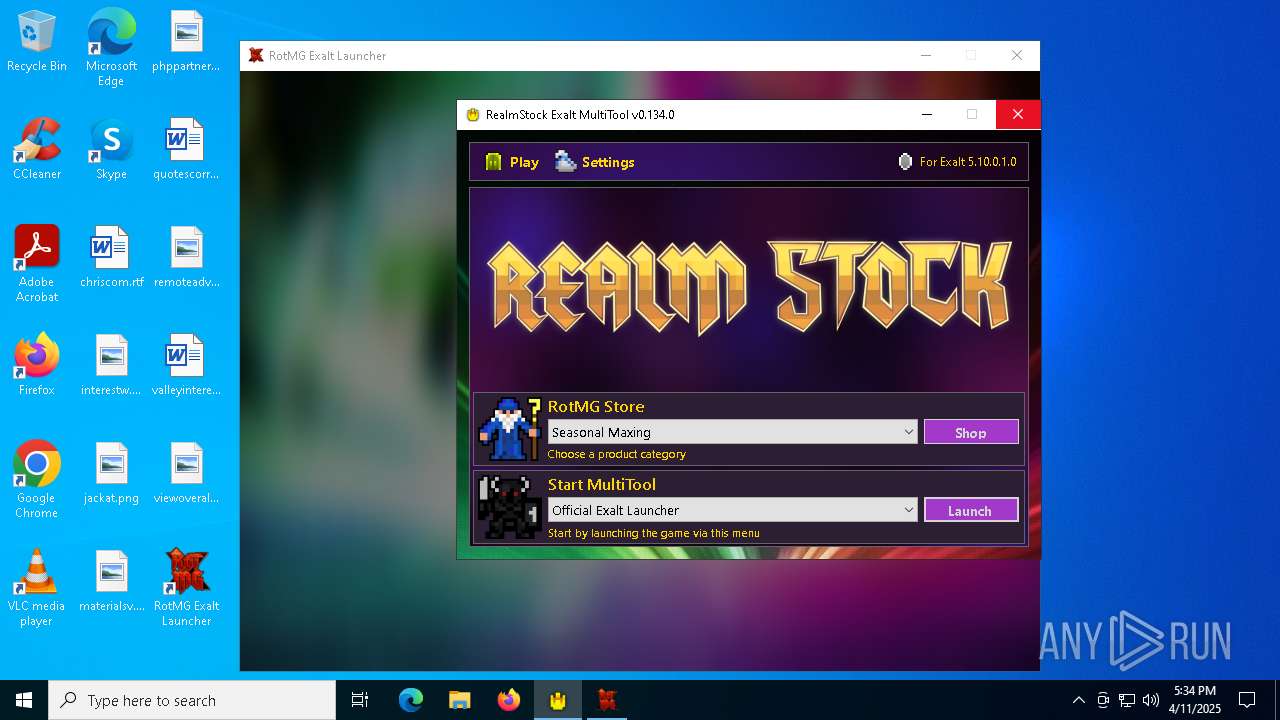1280x720 pixels.
Task: Open the Firefox desktop shortcut
Action: 37,366
